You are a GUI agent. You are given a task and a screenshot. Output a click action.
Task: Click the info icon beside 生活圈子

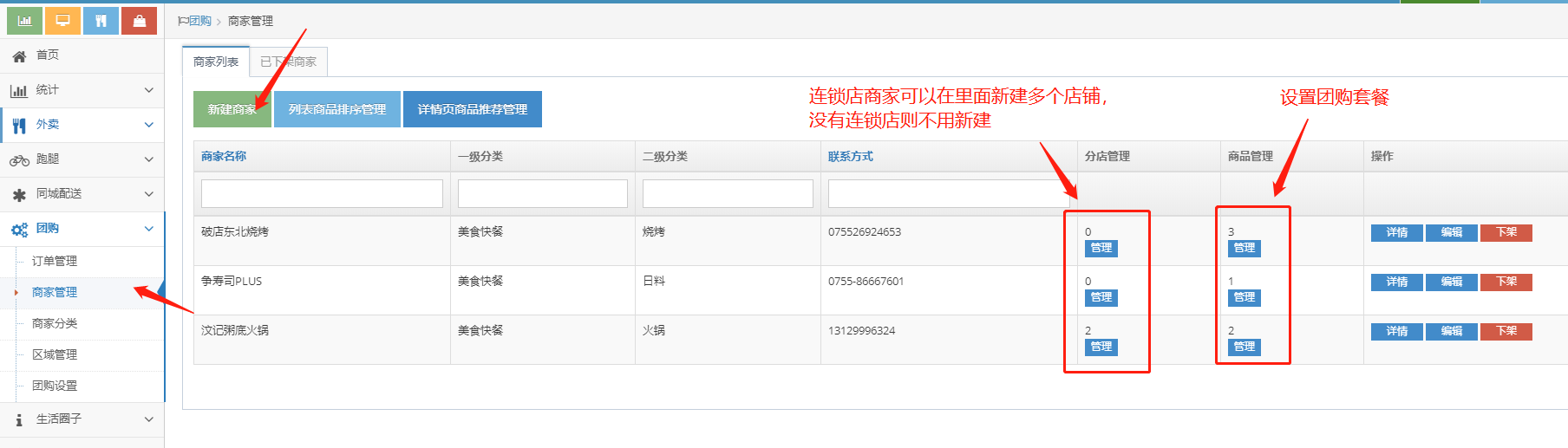(19, 420)
